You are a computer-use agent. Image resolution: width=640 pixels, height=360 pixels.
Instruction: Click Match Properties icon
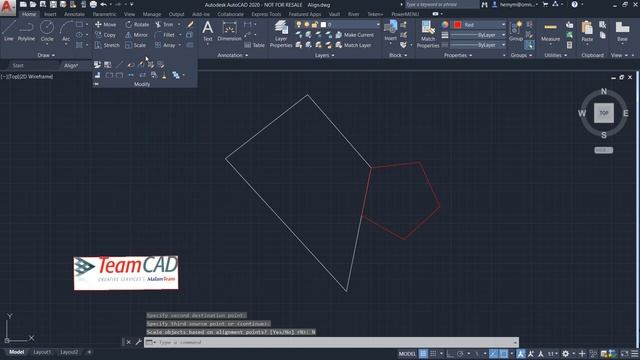pos(428,34)
